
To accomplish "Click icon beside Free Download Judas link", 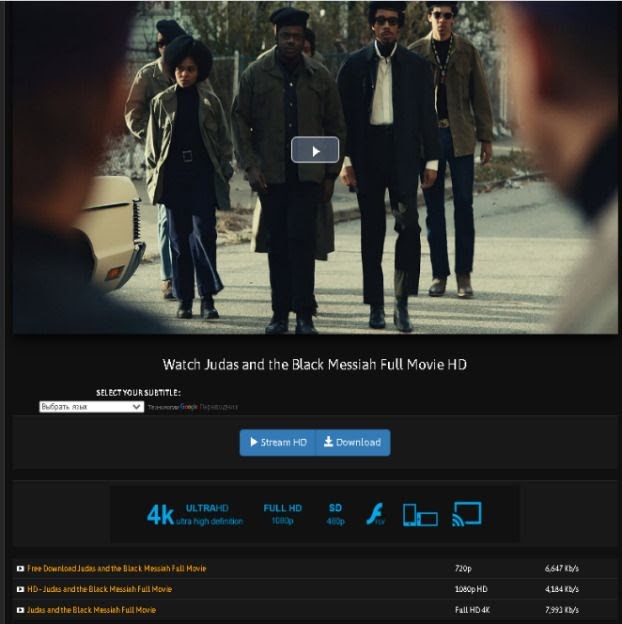I will point(20,568).
